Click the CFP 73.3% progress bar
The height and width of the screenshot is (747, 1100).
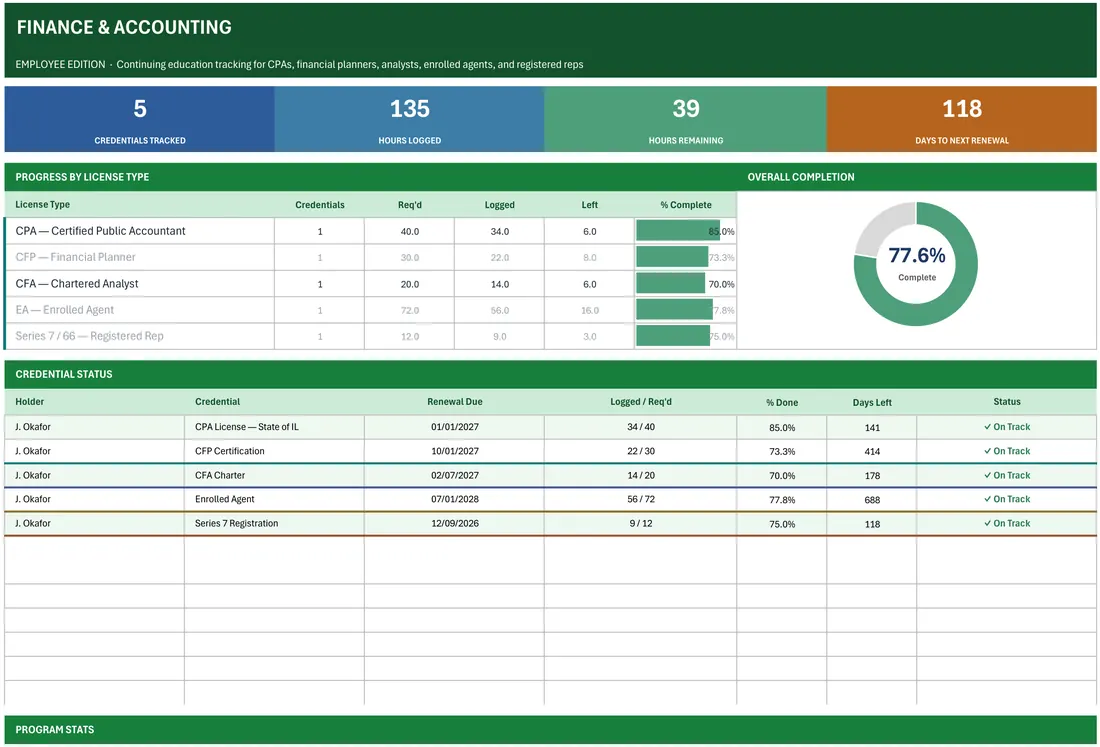(x=672, y=257)
